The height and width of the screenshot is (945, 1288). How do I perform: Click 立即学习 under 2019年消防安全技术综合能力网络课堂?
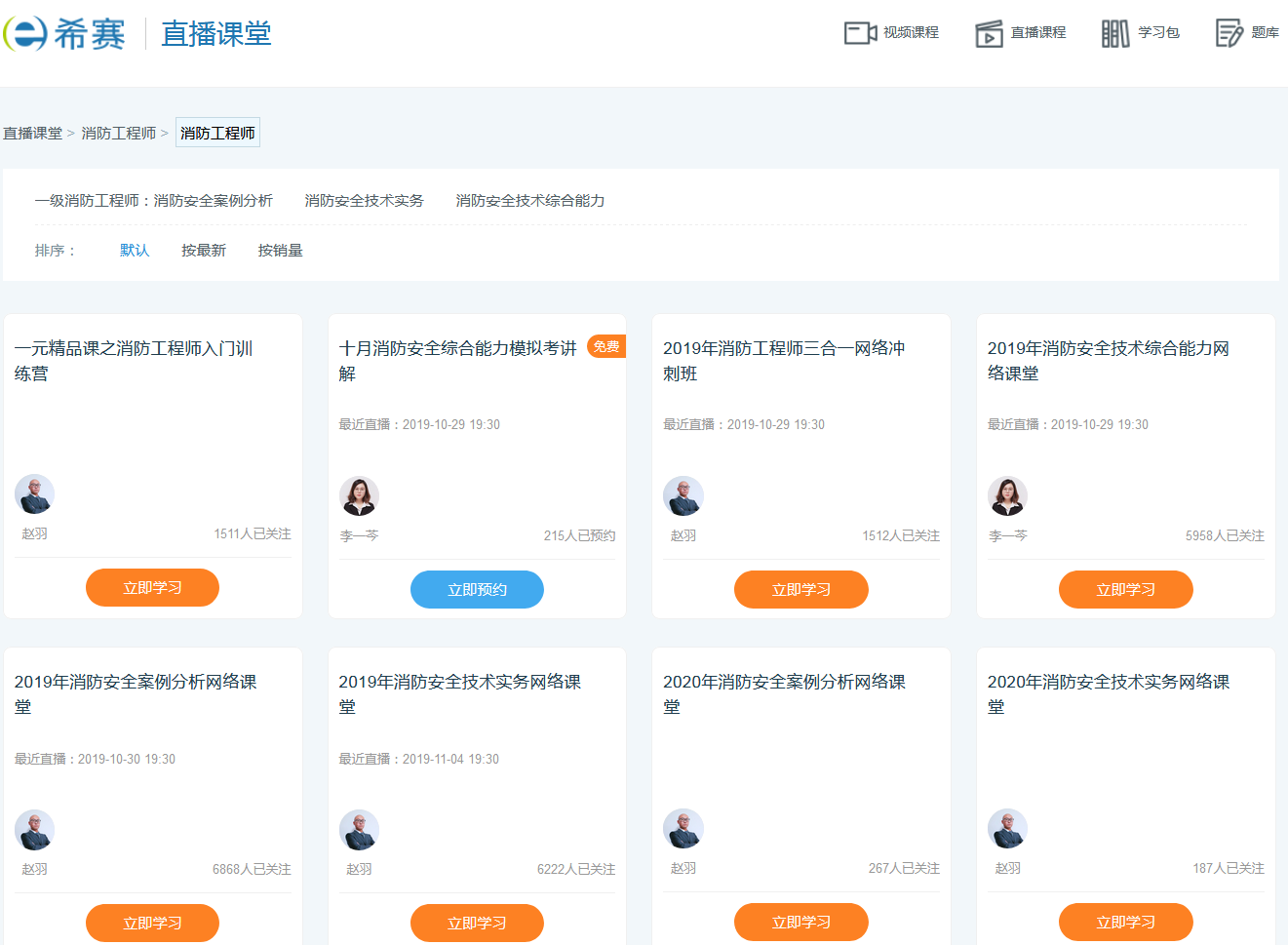1125,589
